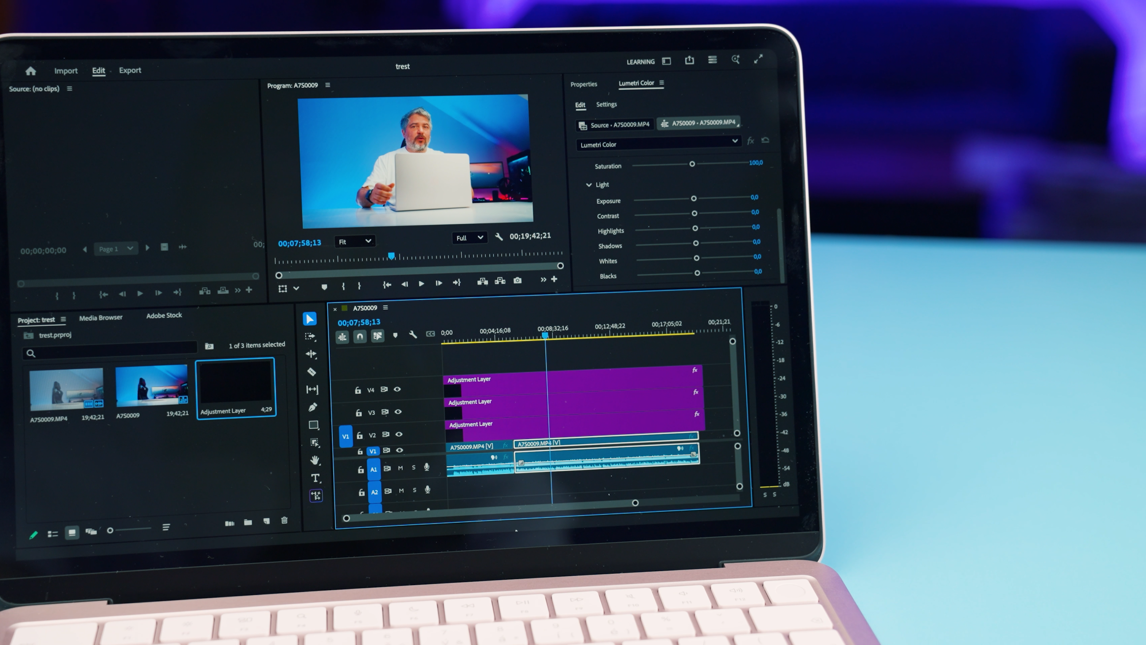
Task: Open the Media Browser tab
Action: [101, 318]
